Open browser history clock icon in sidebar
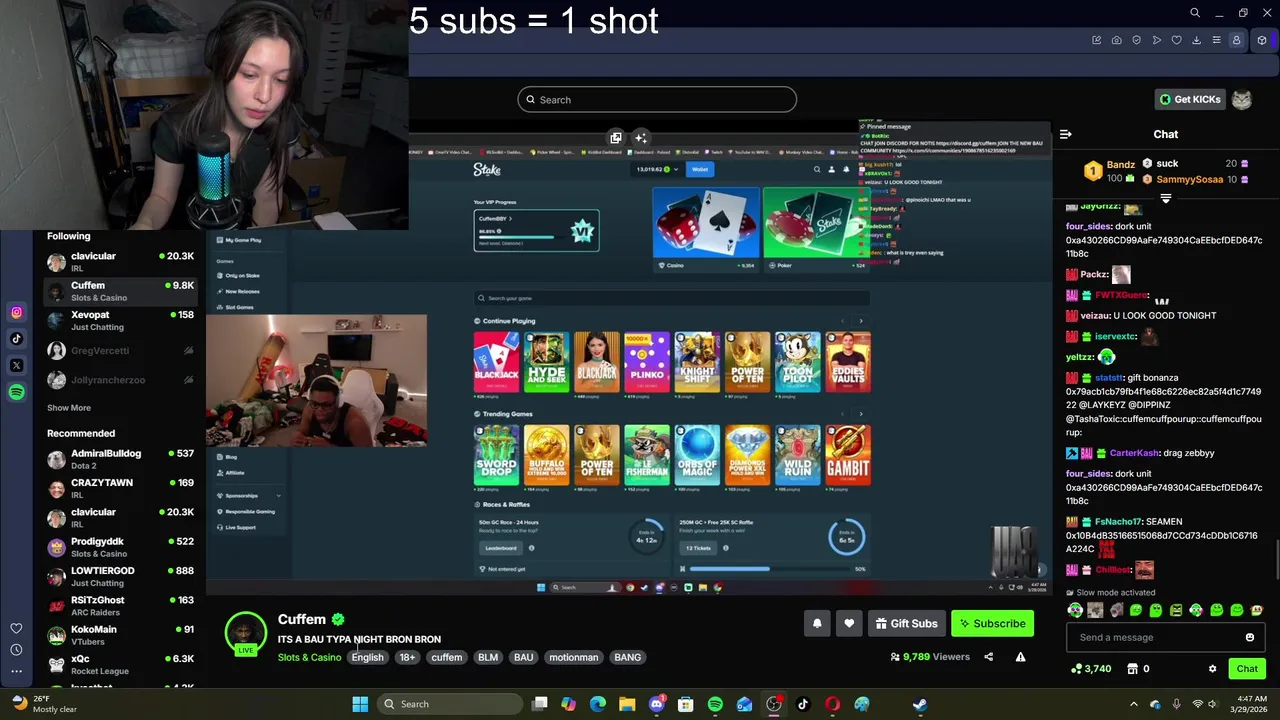Screen dimensions: 1280x720 pos(17,650)
